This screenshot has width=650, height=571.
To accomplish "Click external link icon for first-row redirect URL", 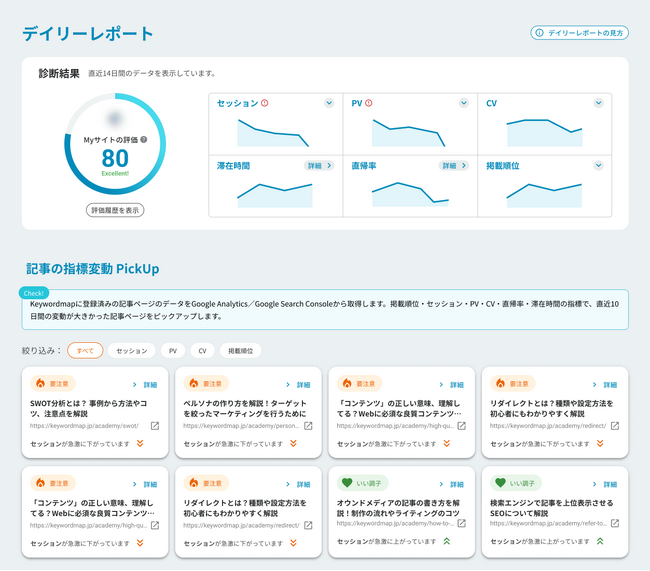I will click(615, 426).
